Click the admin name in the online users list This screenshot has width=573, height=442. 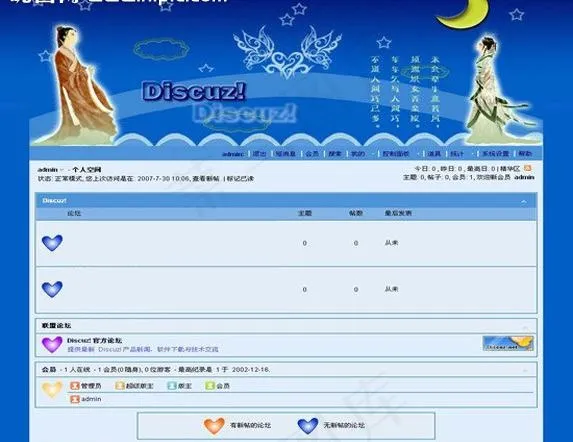[91, 399]
